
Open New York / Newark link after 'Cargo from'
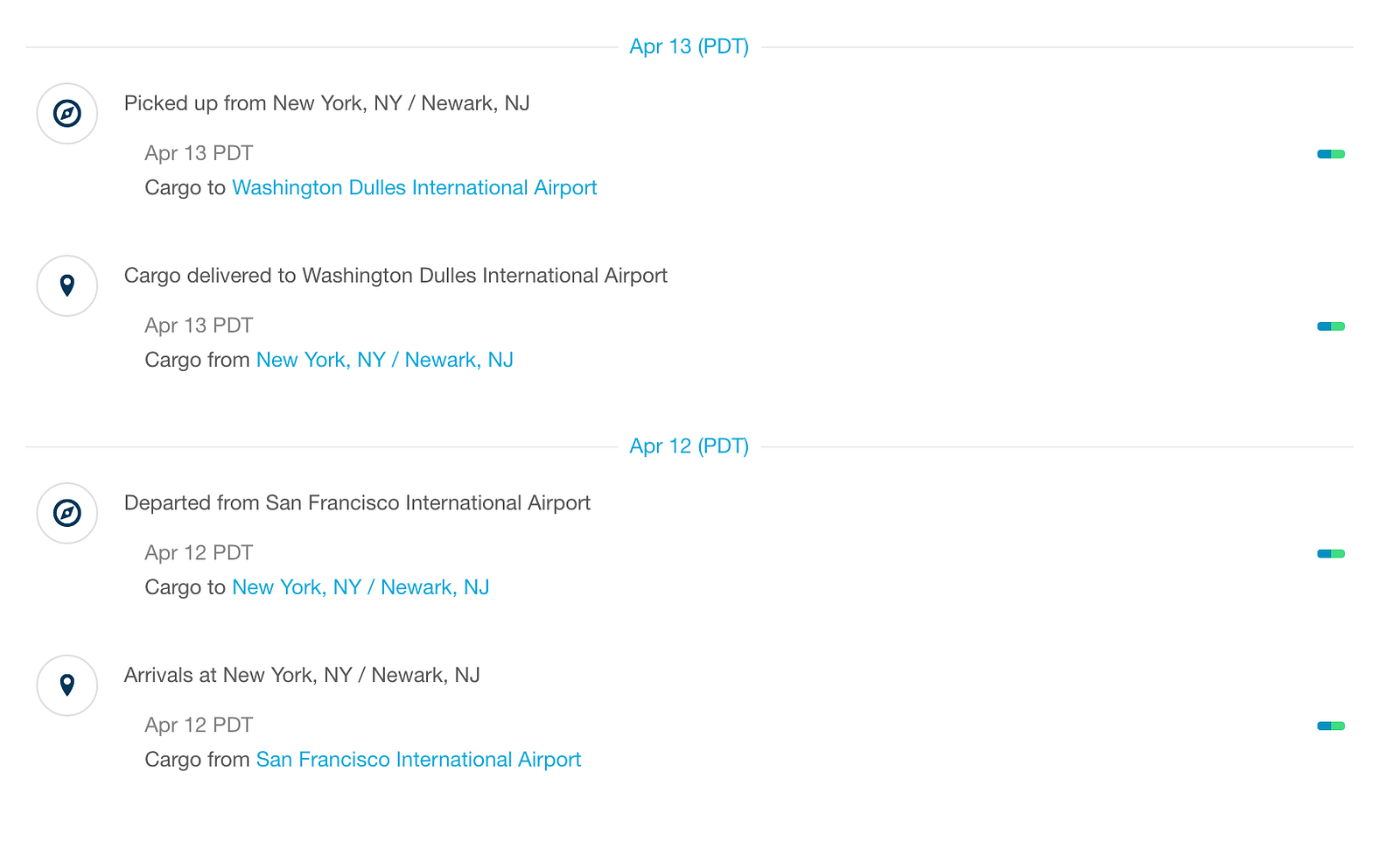pos(384,360)
